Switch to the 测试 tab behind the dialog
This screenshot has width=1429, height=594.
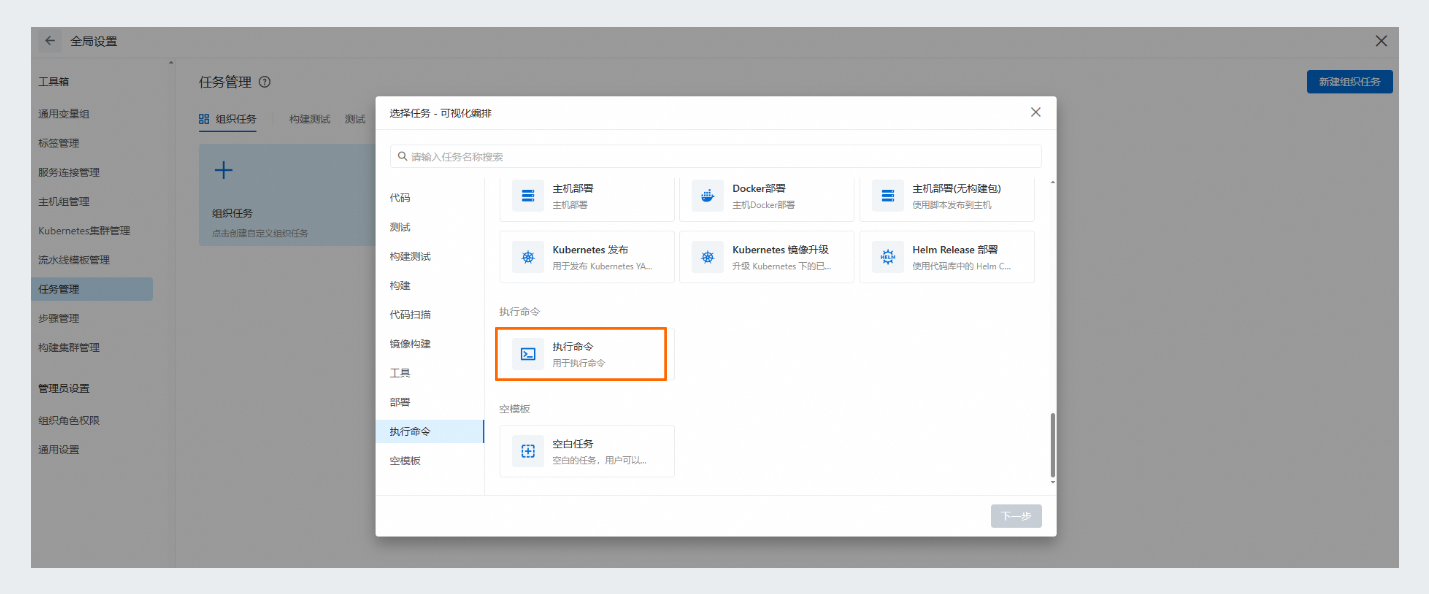355,118
